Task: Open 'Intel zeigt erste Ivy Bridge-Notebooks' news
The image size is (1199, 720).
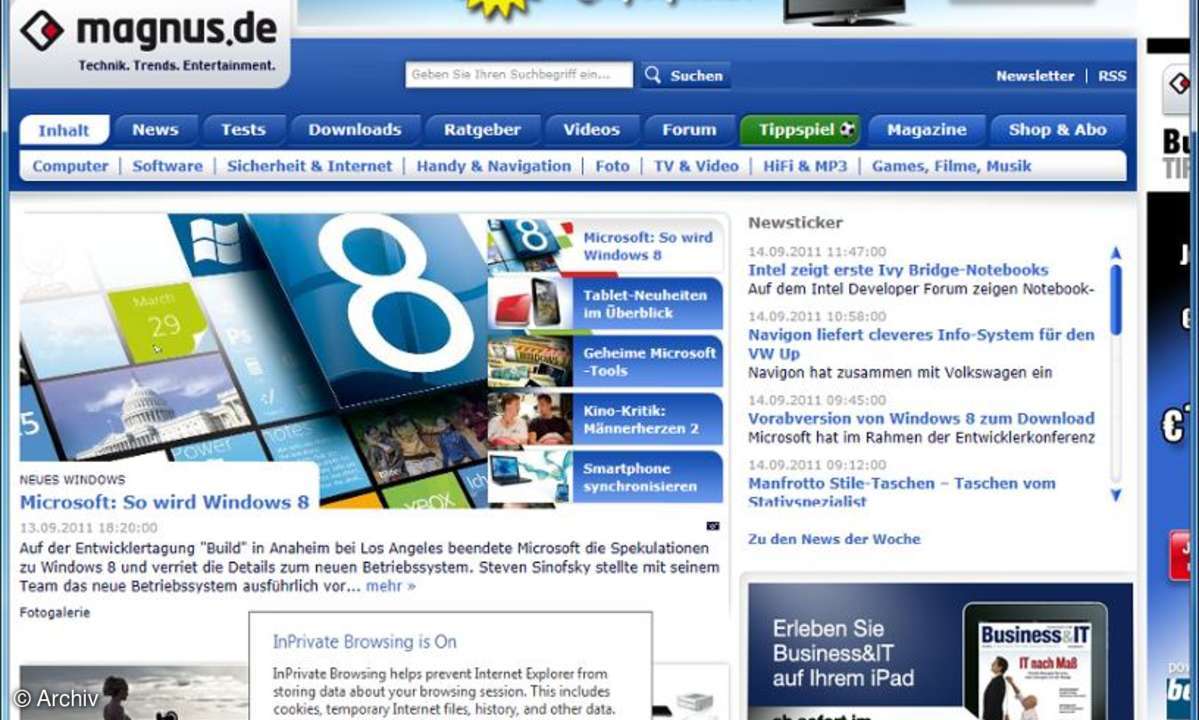Action: 898,270
